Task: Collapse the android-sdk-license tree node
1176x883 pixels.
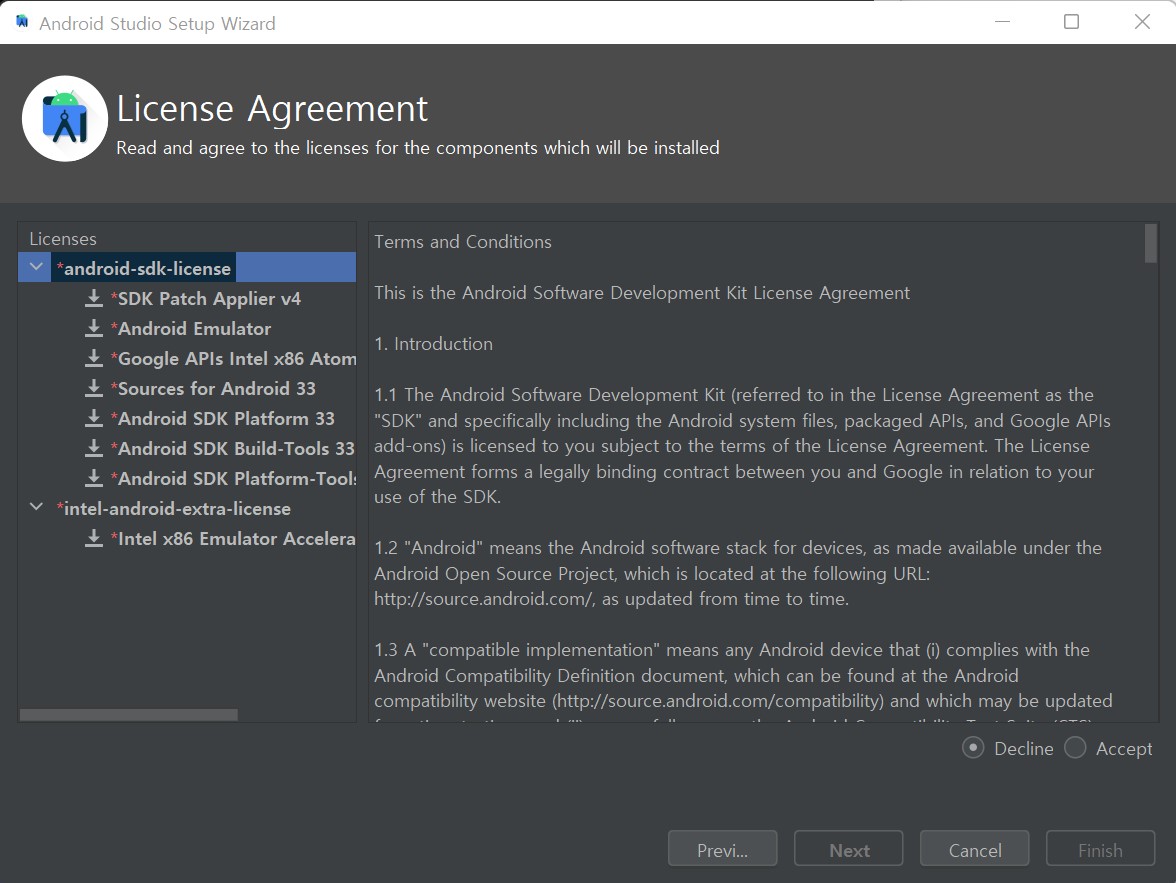Action: [x=36, y=267]
